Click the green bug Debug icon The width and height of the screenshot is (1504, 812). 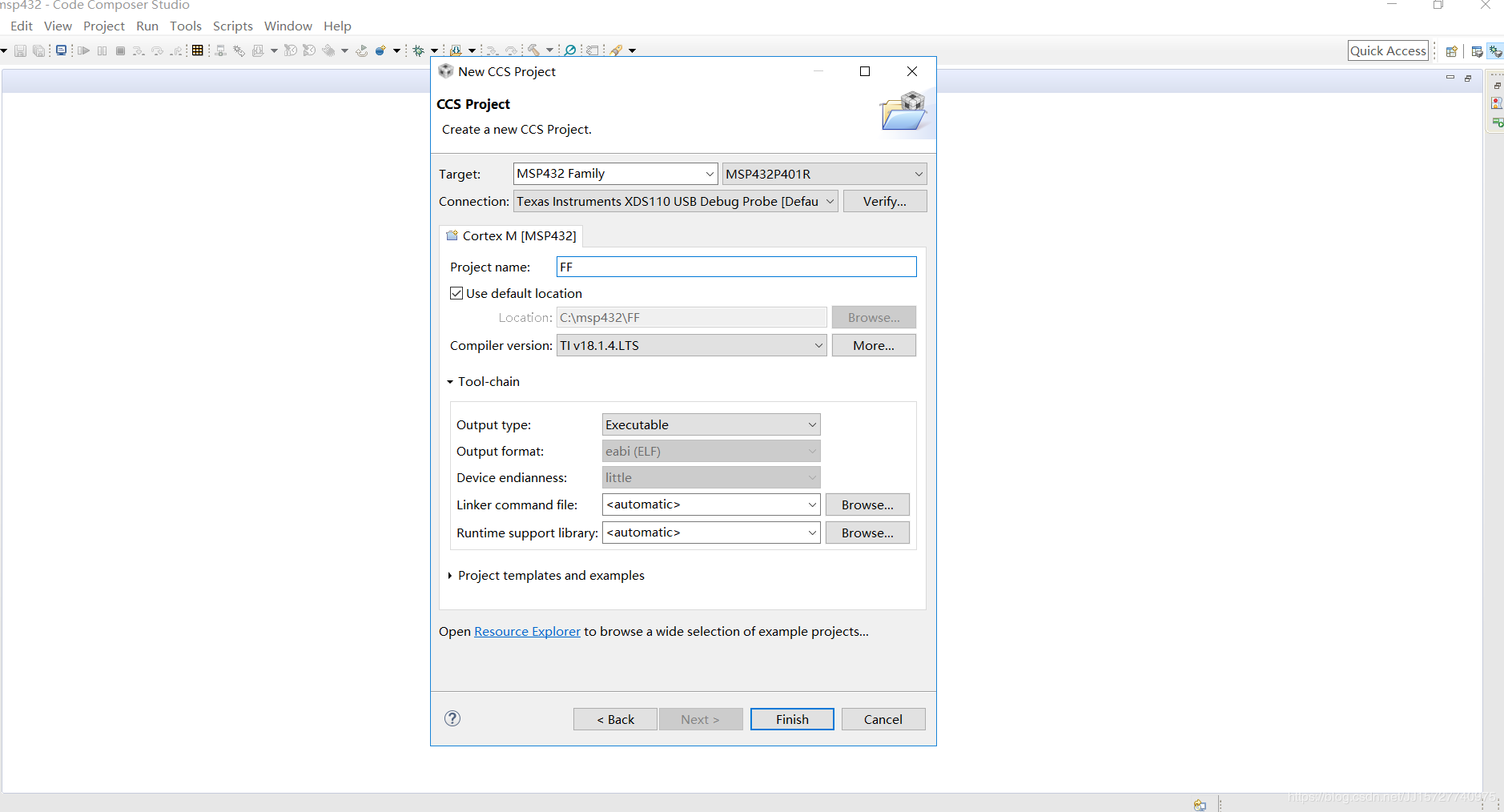click(418, 50)
